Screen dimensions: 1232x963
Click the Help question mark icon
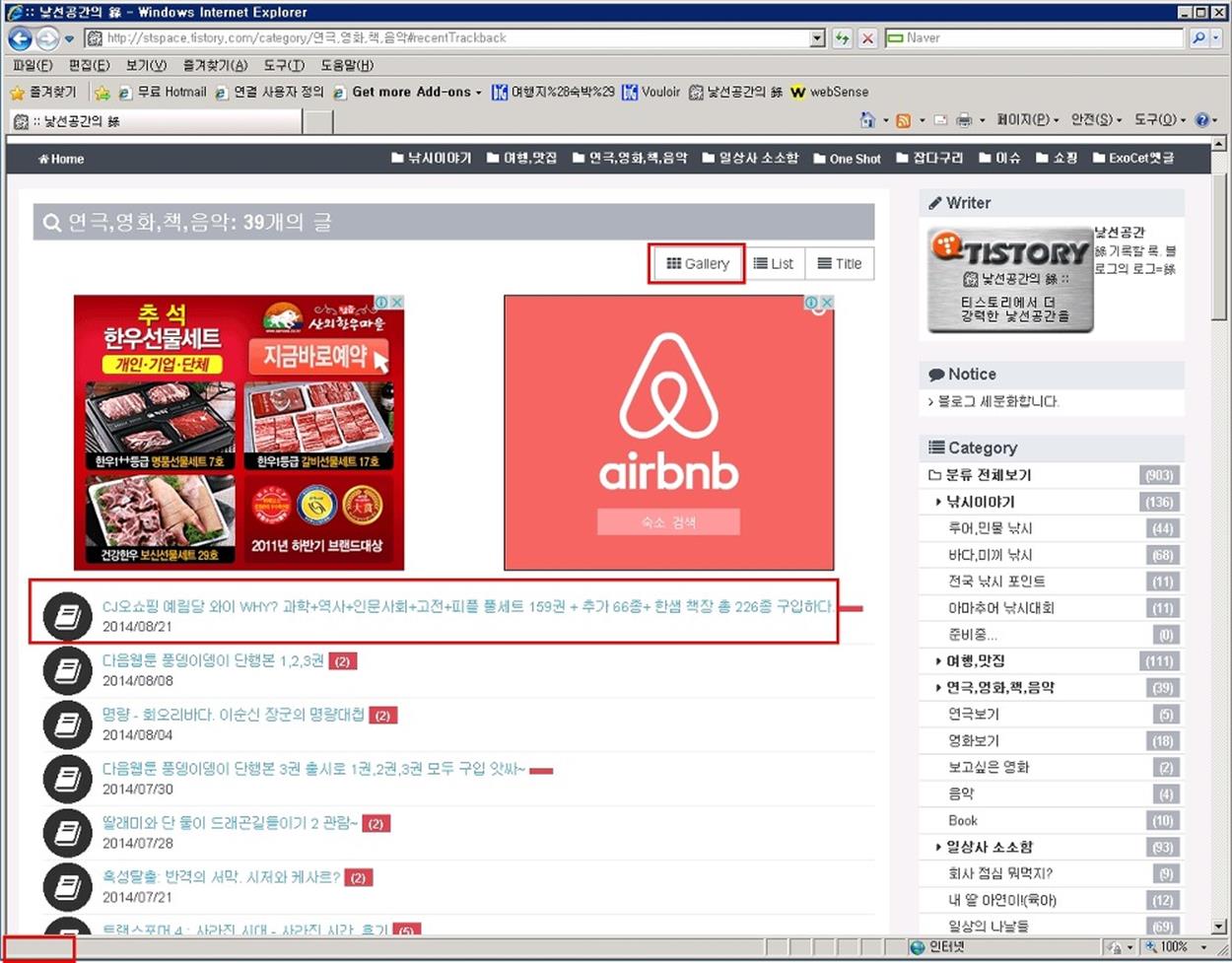click(1201, 120)
